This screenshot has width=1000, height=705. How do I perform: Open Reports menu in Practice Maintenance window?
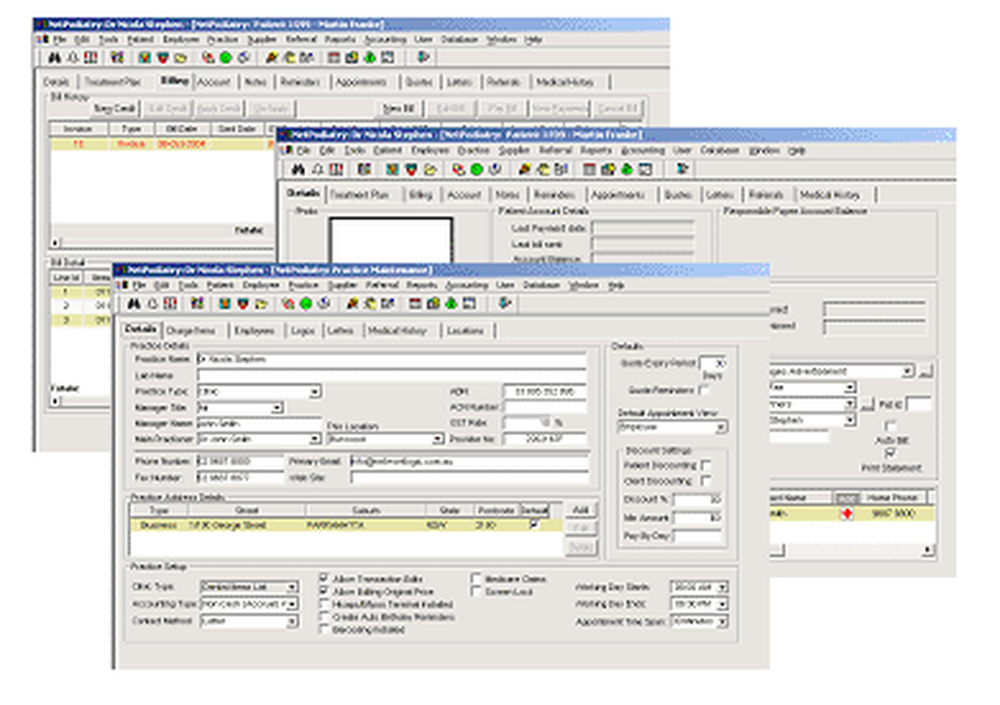tap(422, 285)
